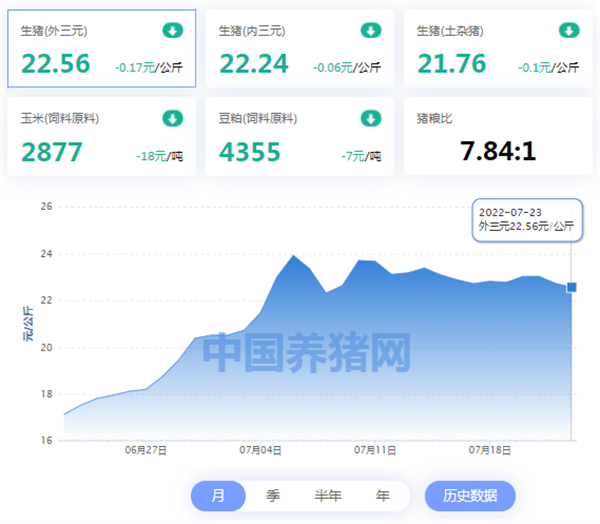This screenshot has height=524, width=600.
Task: Click the -18元/吨 change value
Action: 160,156
